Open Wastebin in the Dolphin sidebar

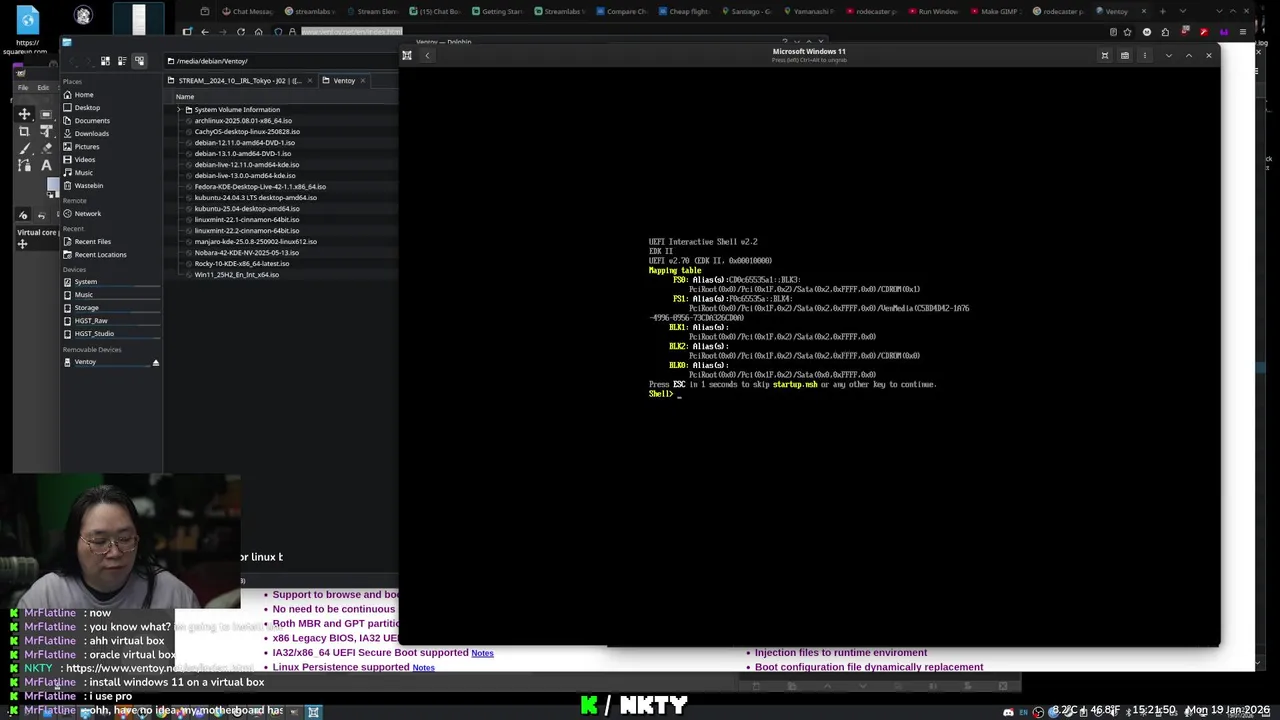88,186
